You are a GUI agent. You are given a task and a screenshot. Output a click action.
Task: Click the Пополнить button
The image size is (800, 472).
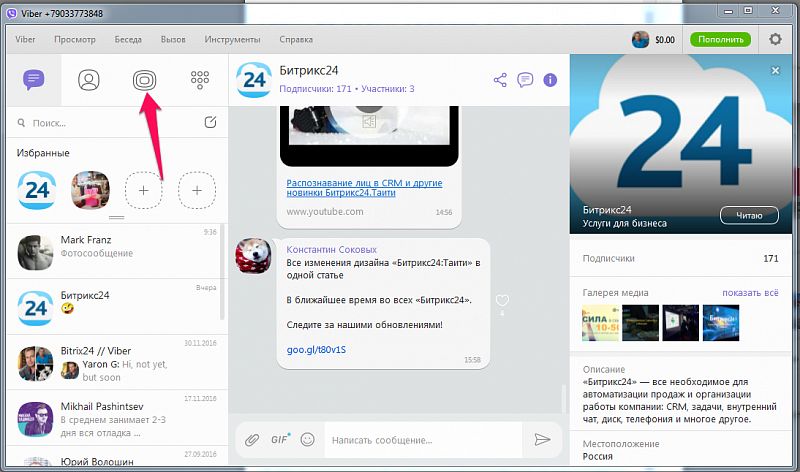pos(720,39)
